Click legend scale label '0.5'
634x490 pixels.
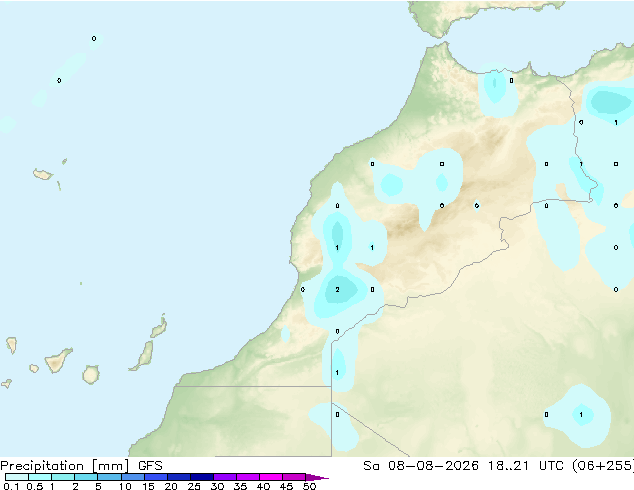coord(35,486)
